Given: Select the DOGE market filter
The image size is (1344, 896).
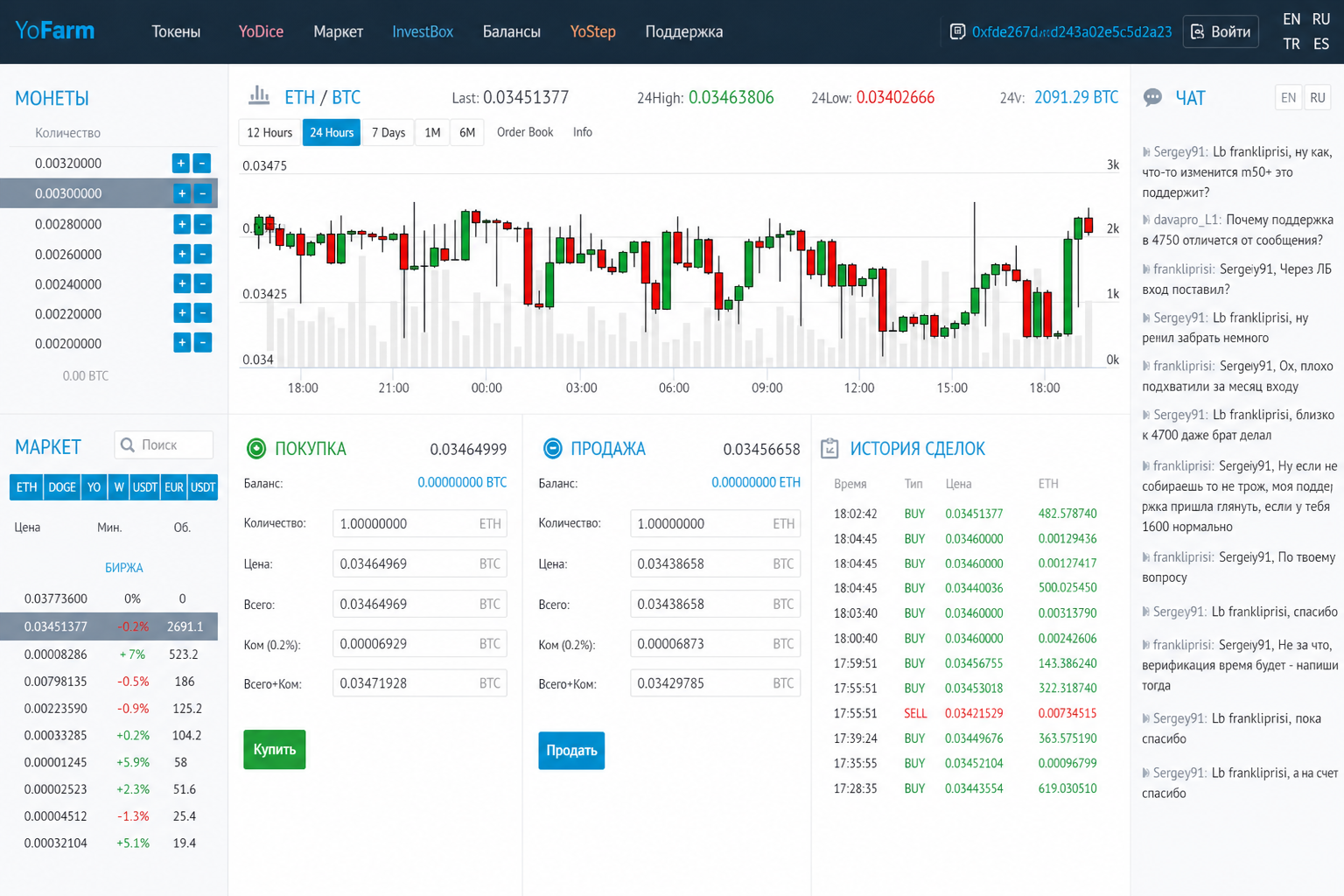Looking at the screenshot, I should click(x=61, y=487).
